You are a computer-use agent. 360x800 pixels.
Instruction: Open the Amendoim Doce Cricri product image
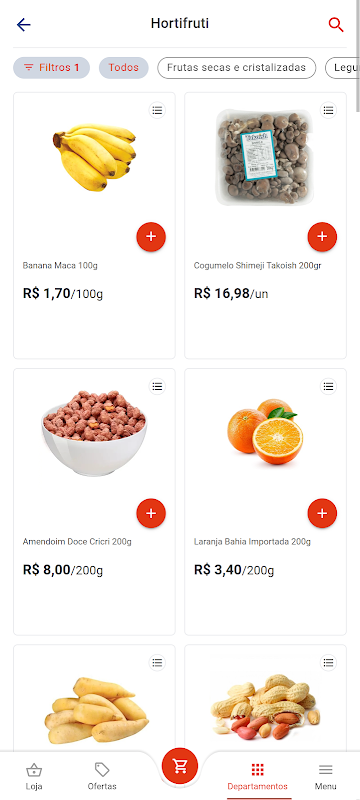[x=94, y=433]
